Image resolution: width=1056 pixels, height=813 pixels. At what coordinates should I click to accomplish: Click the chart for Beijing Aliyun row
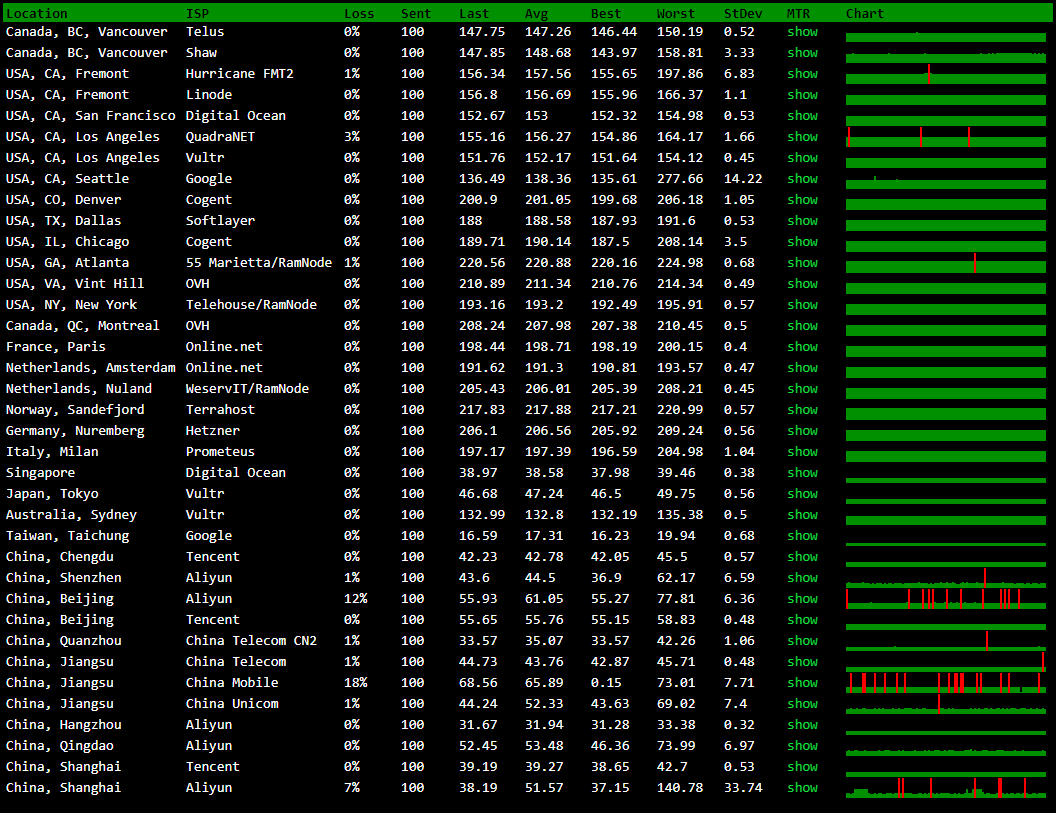[x=945, y=599]
